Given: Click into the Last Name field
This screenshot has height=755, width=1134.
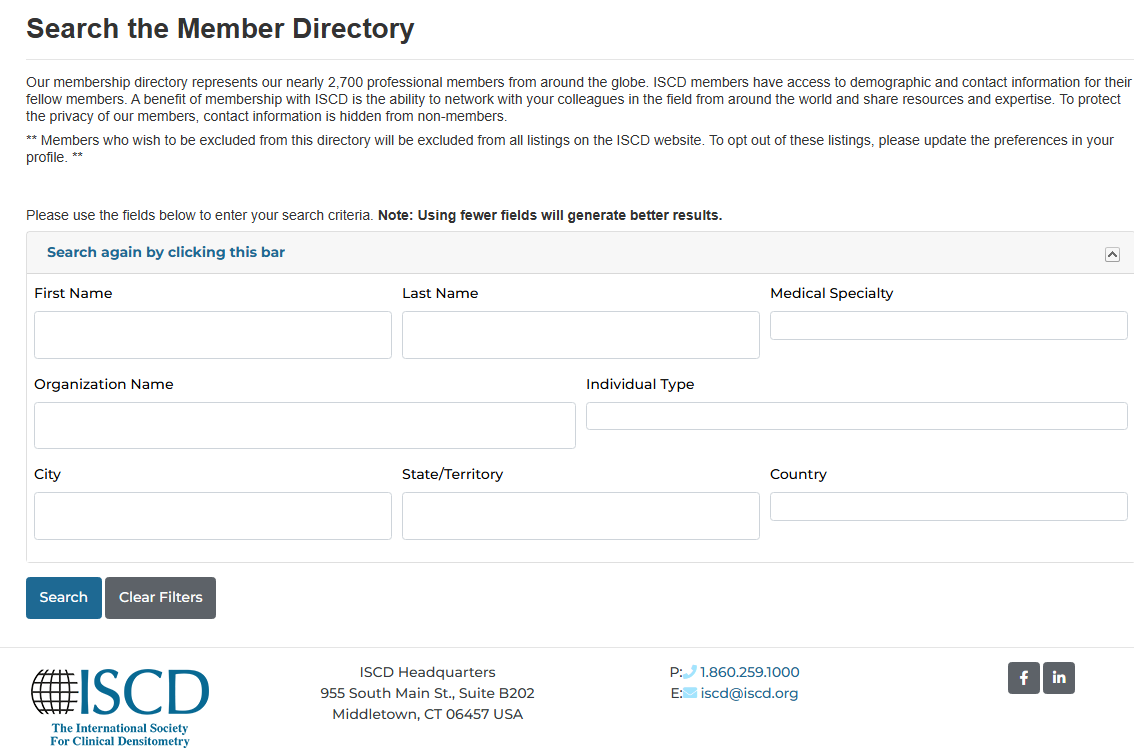Looking at the screenshot, I should click(580, 335).
